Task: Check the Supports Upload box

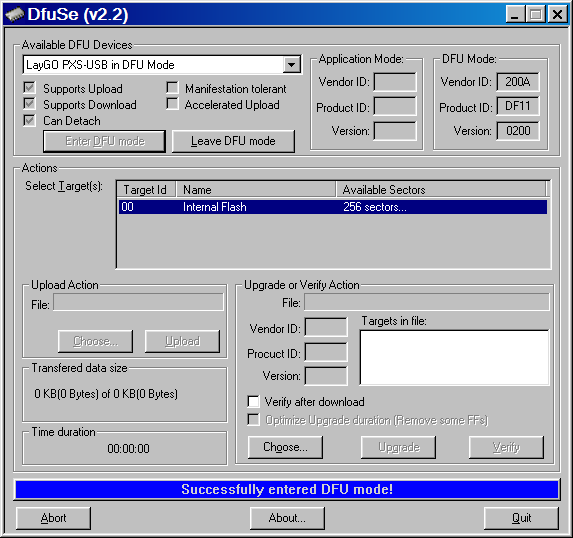Action: [29, 88]
